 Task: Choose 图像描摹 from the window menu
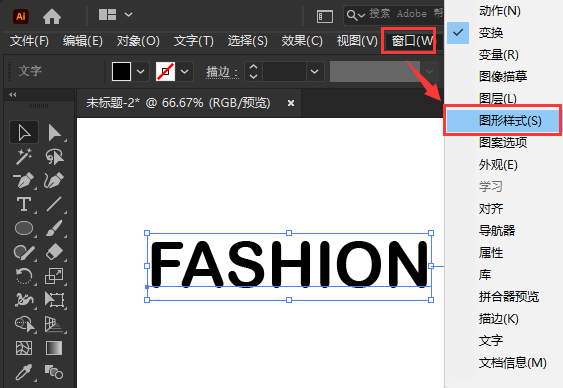point(503,76)
